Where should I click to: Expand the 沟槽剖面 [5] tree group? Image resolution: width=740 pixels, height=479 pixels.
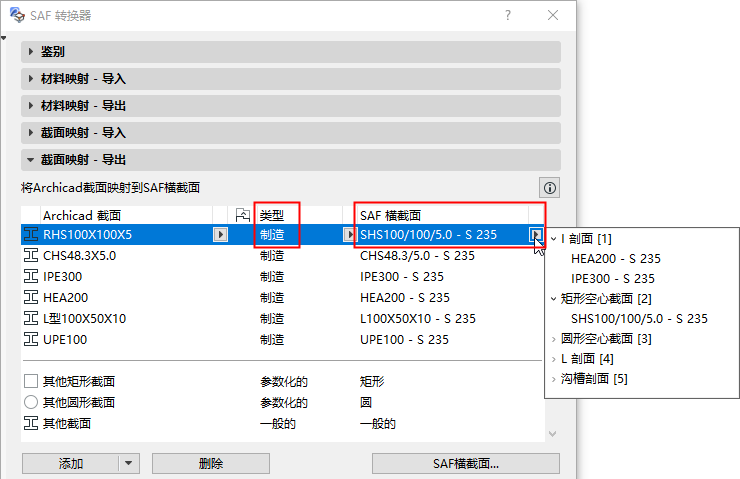tap(554, 379)
